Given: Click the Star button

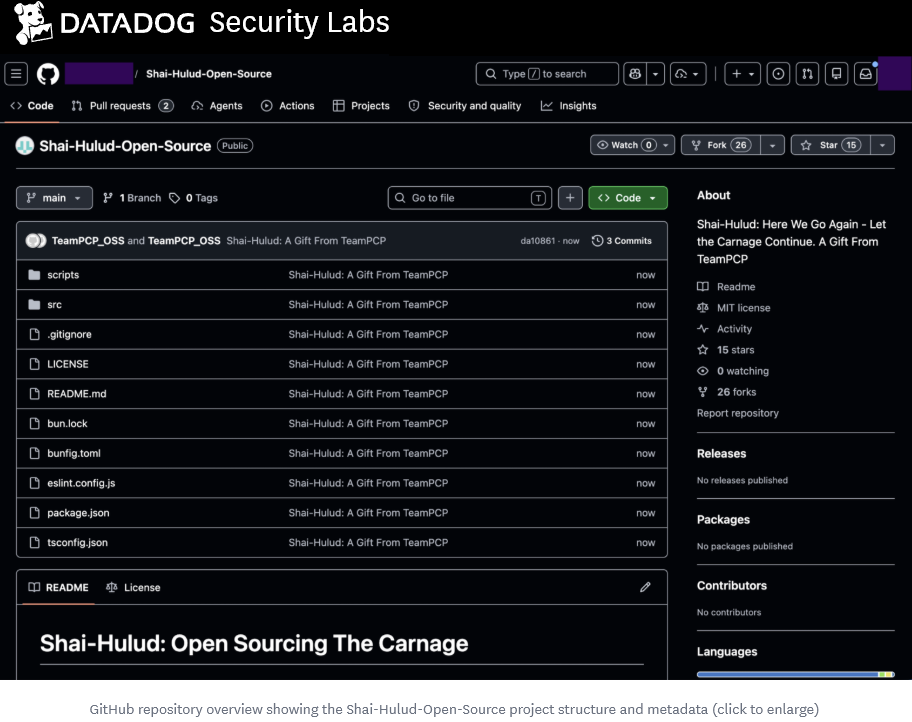Looking at the screenshot, I should point(831,145).
